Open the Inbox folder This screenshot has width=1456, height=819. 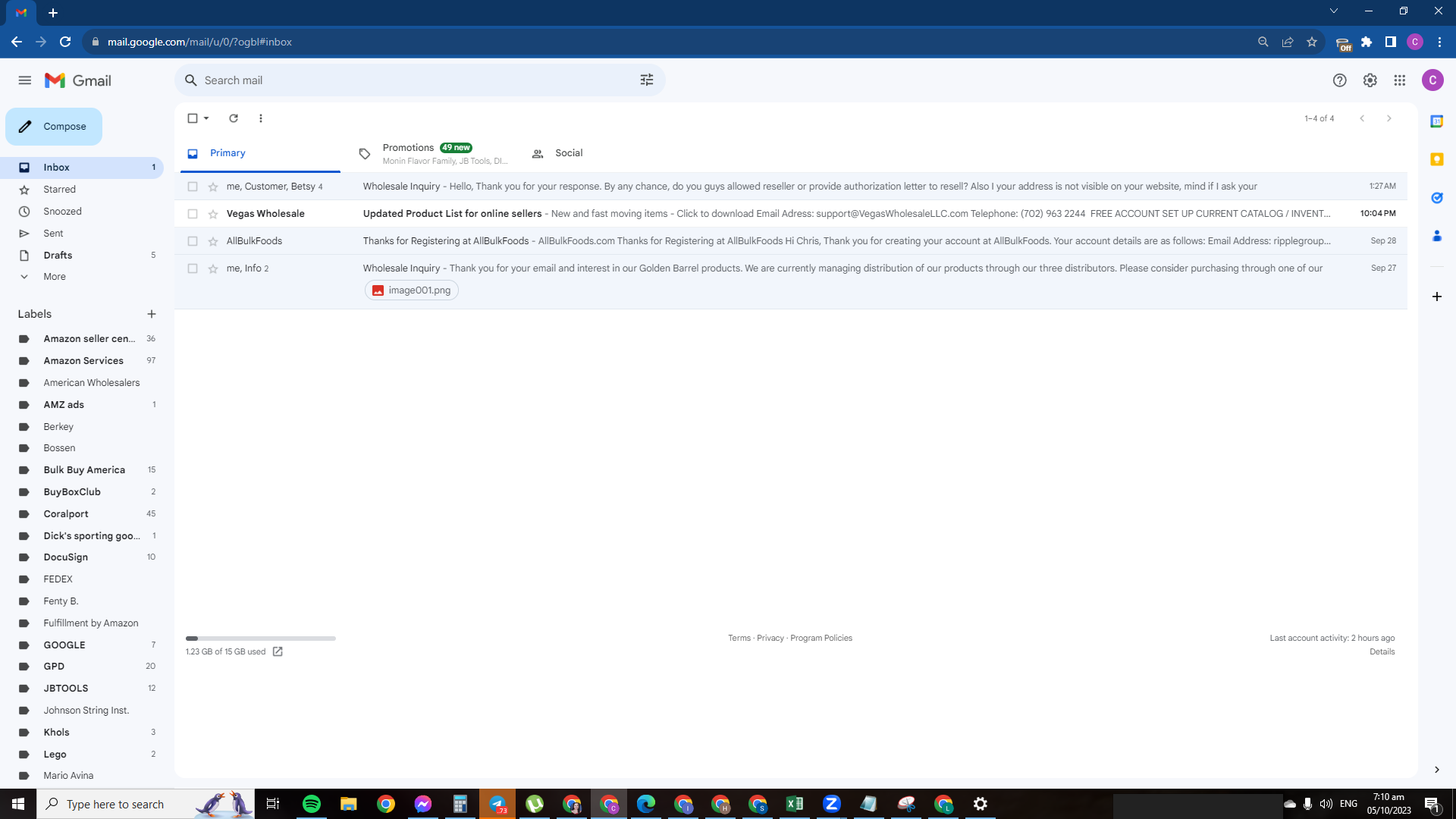(82, 168)
